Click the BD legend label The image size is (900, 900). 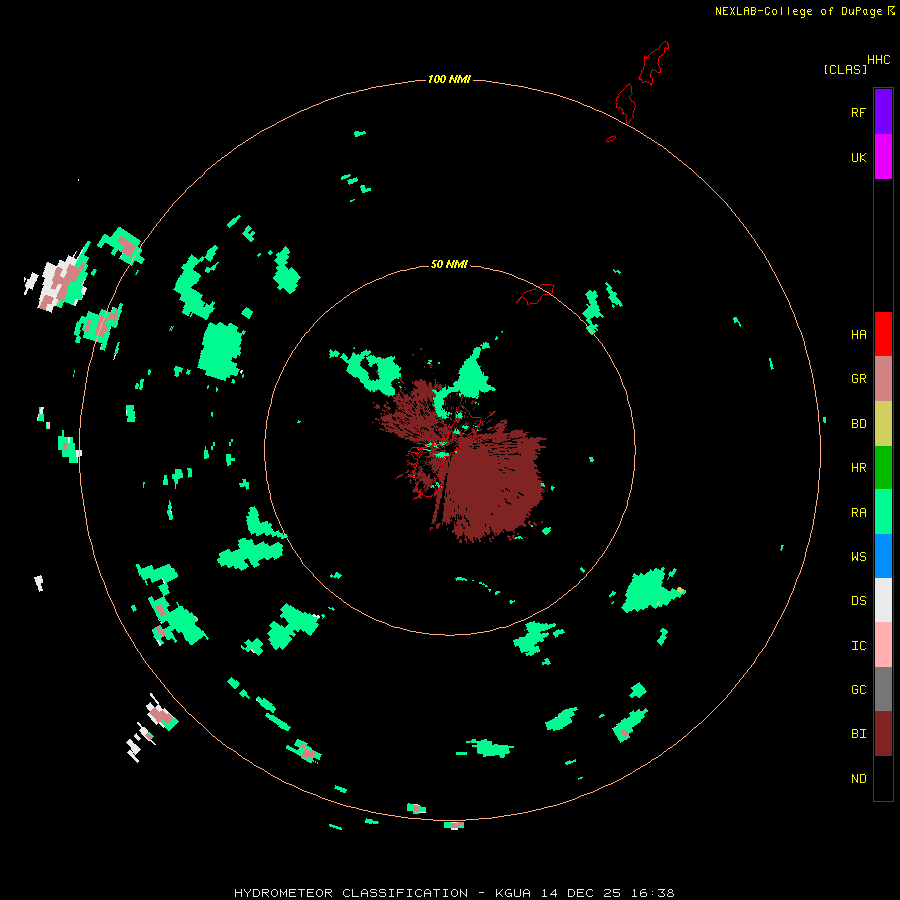(858, 424)
